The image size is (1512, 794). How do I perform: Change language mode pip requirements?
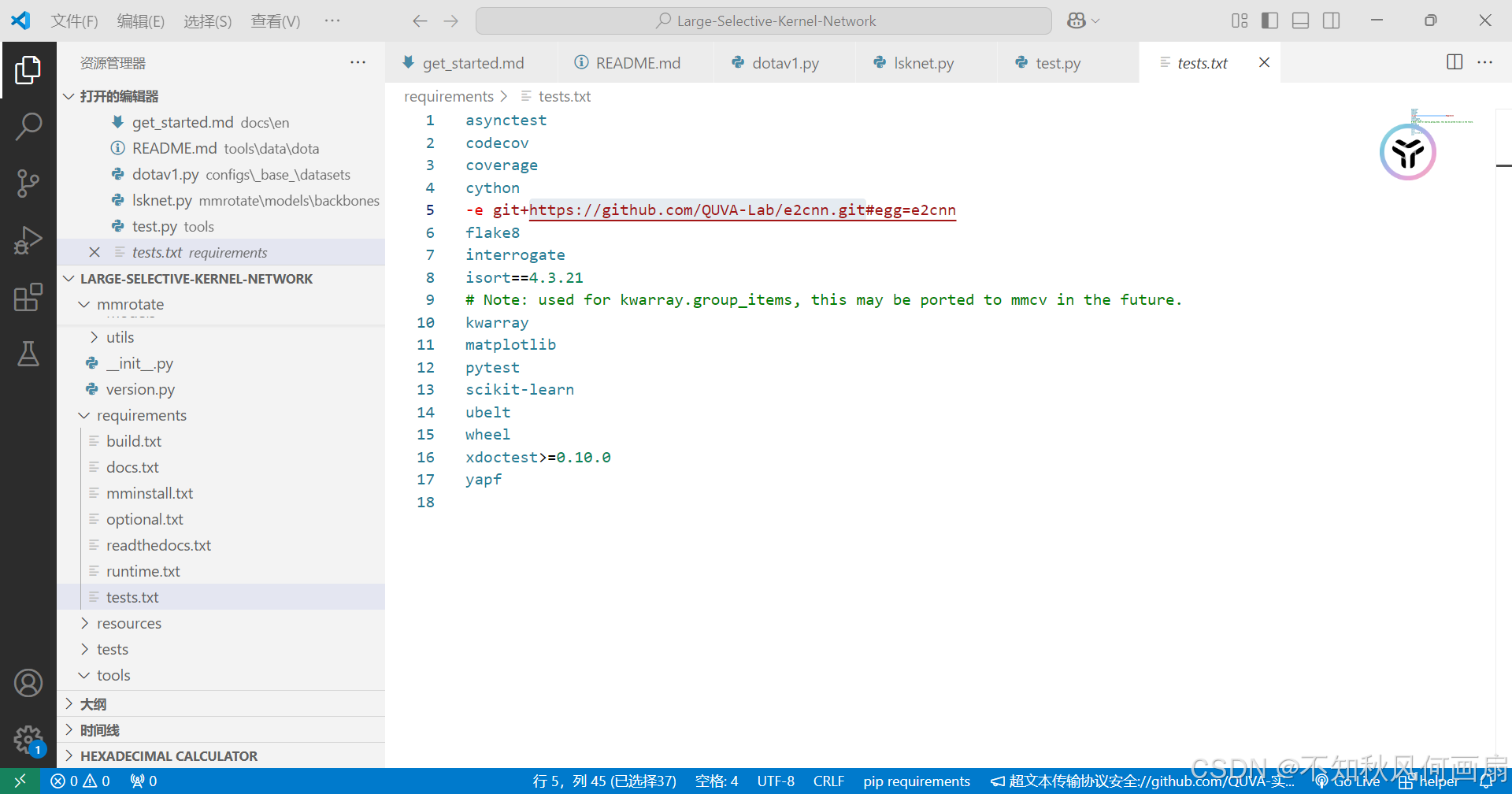pyautogui.click(x=917, y=781)
